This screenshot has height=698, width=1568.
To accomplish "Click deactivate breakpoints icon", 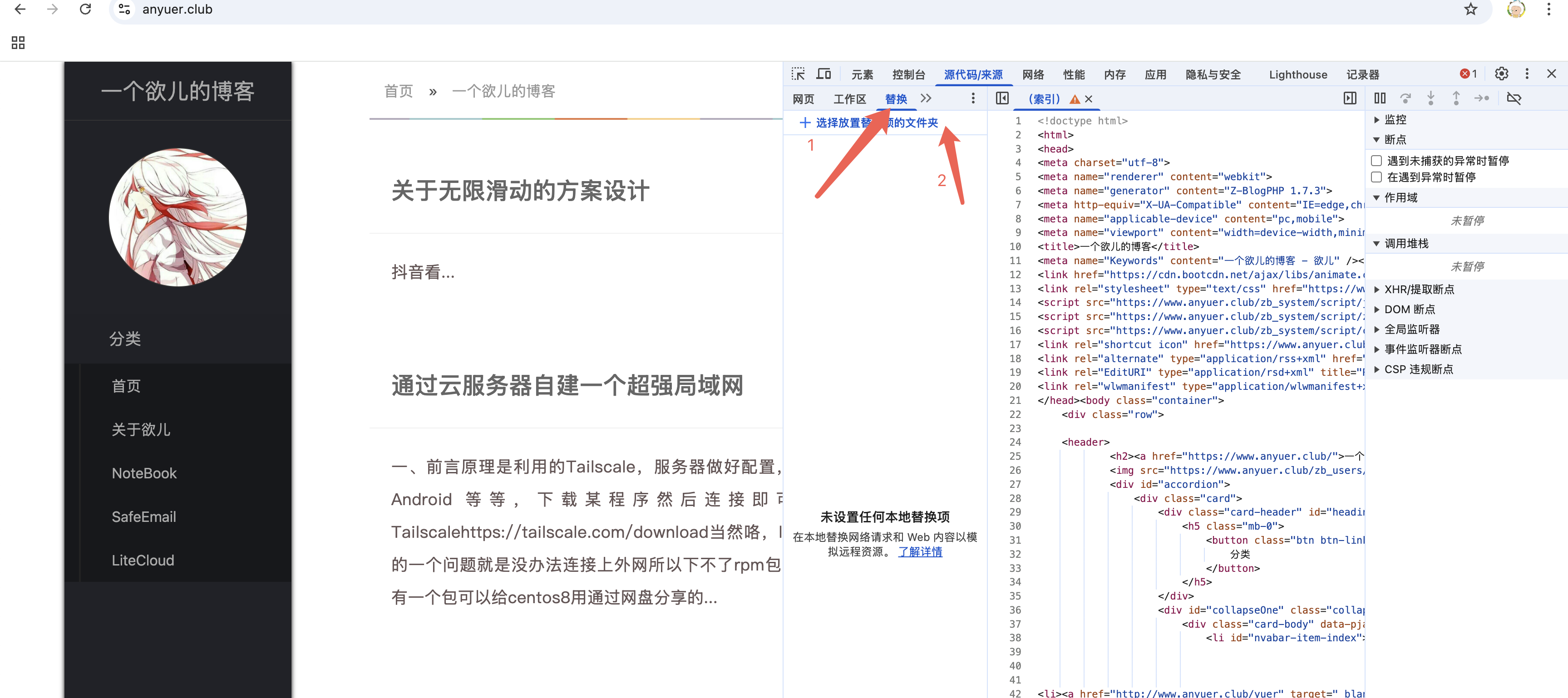I will [x=1514, y=98].
